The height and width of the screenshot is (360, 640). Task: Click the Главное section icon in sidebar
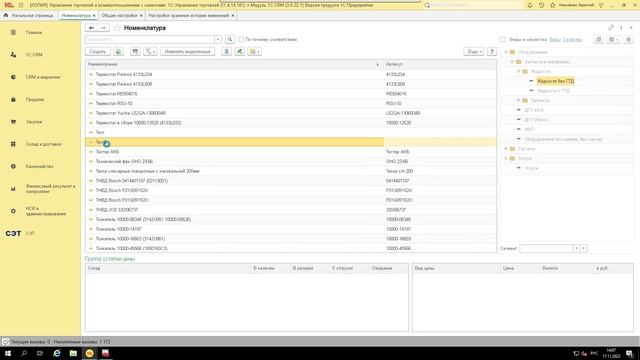(x=13, y=32)
